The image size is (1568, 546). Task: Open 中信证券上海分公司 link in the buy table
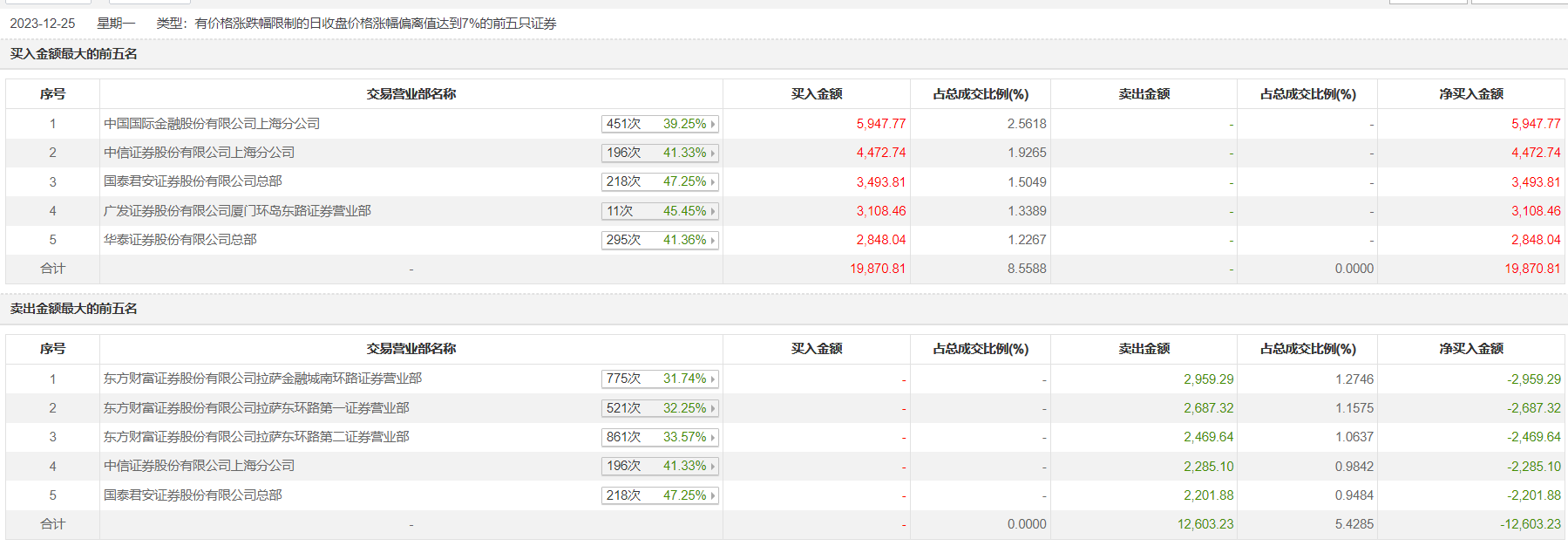[x=199, y=153]
